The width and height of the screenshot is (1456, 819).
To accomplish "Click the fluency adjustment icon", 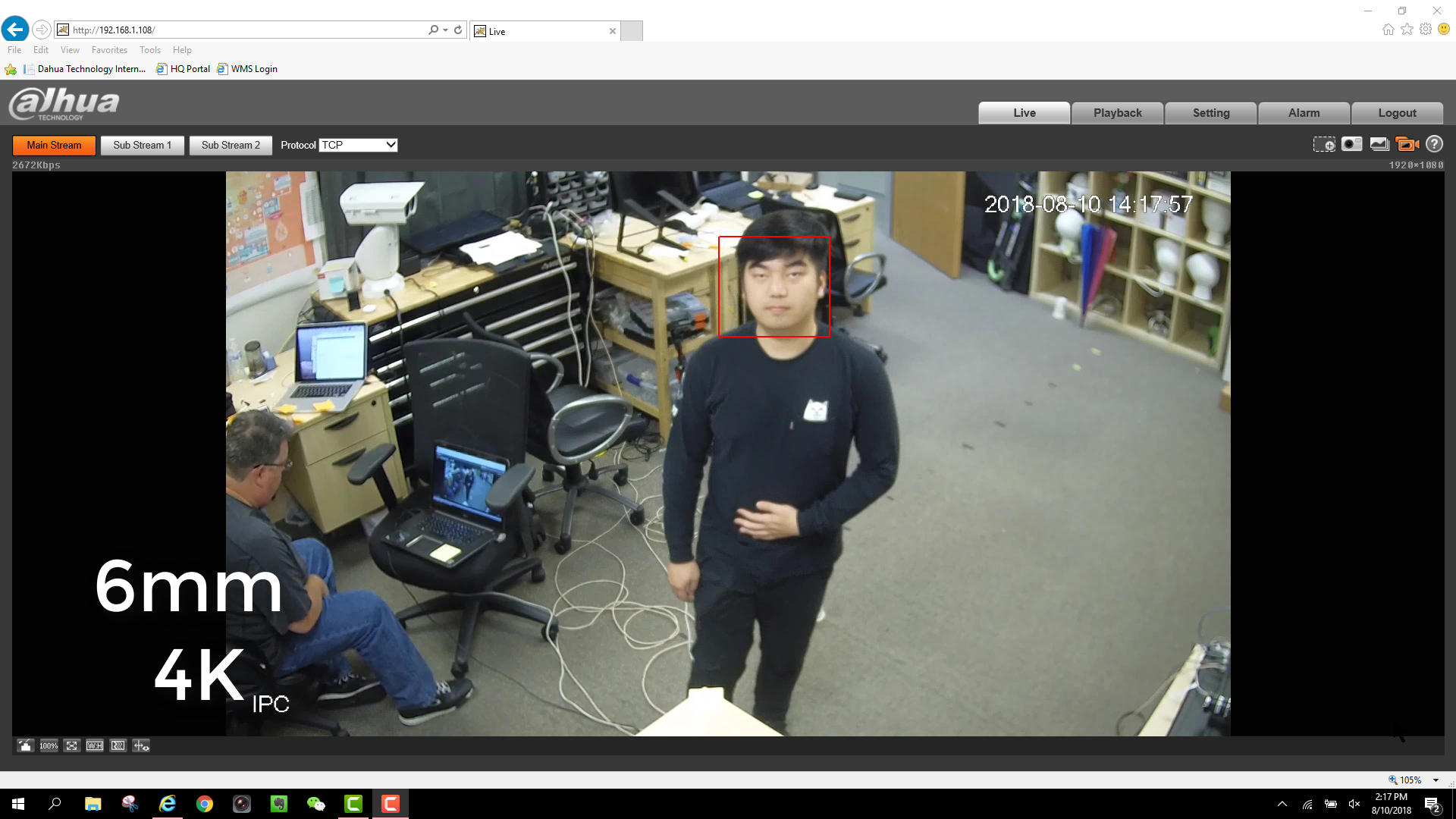I will click(x=118, y=745).
